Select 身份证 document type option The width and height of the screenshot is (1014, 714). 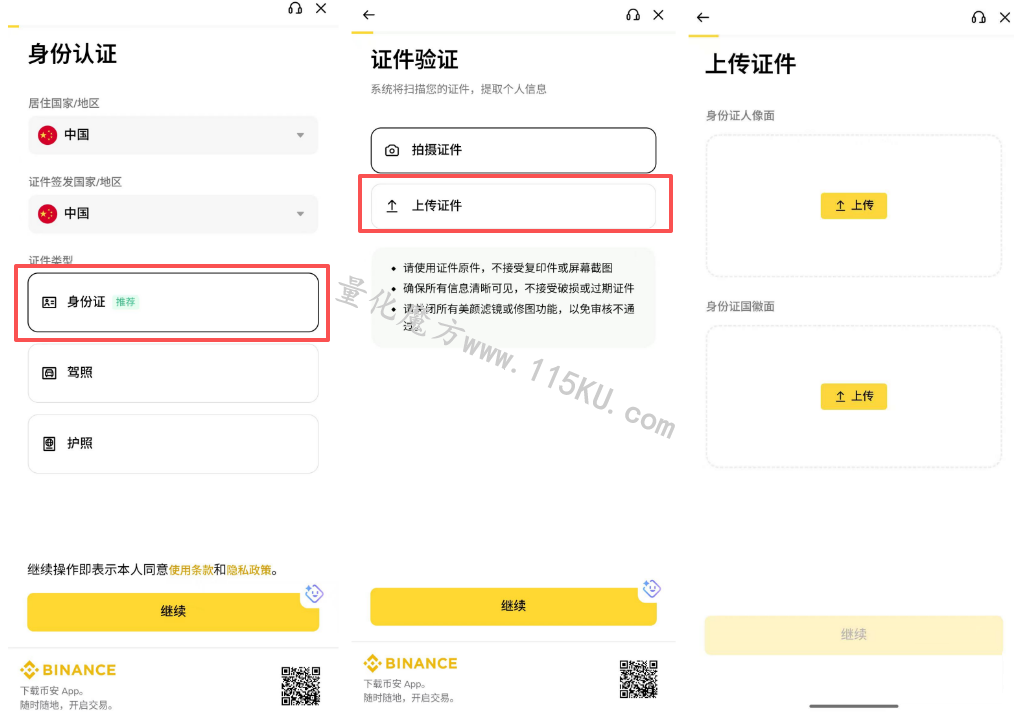173,302
